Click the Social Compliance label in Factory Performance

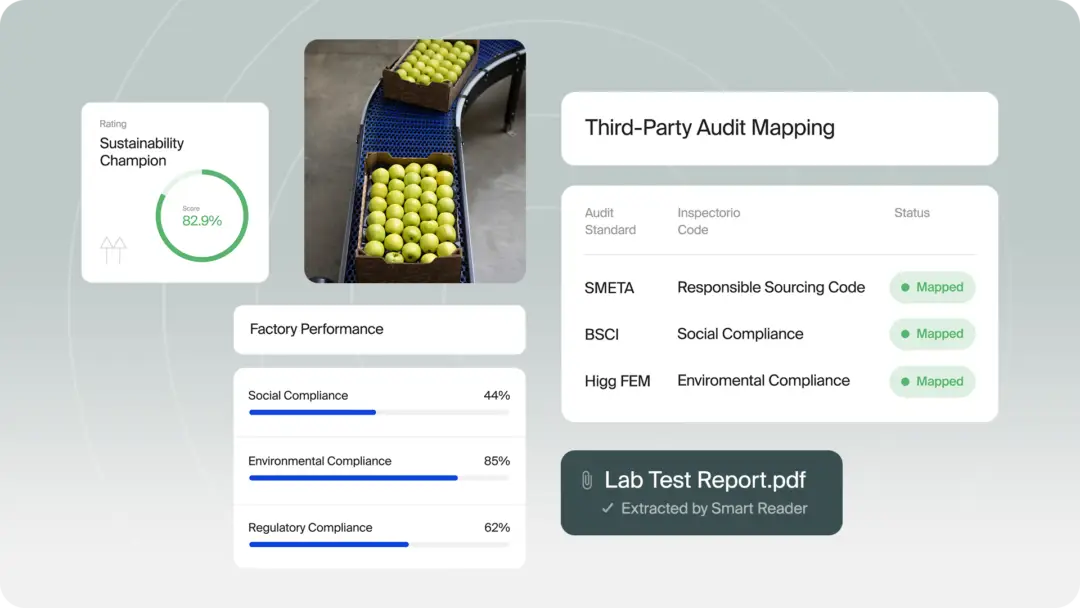point(298,395)
